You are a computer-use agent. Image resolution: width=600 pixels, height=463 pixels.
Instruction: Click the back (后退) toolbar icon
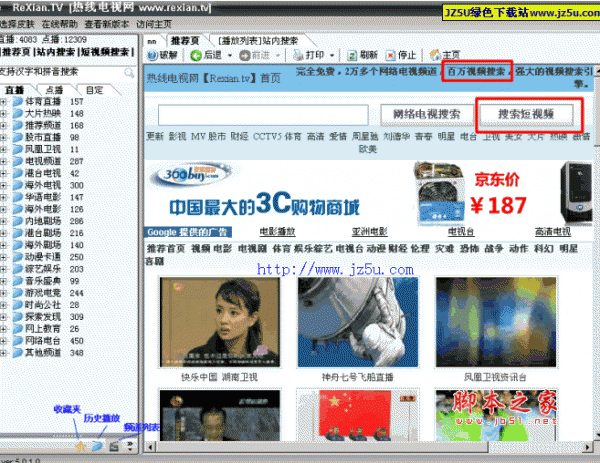[x=196, y=55]
